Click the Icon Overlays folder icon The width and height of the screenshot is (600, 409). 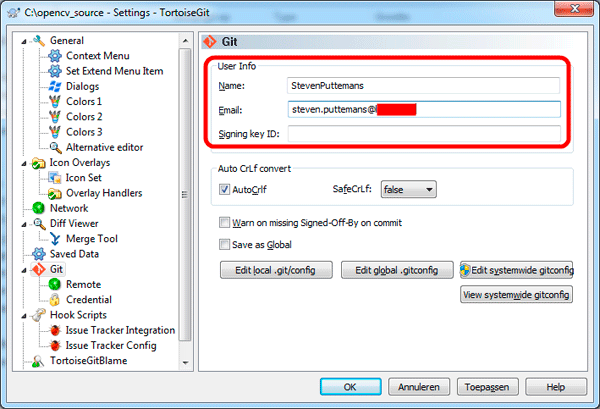click(38, 163)
